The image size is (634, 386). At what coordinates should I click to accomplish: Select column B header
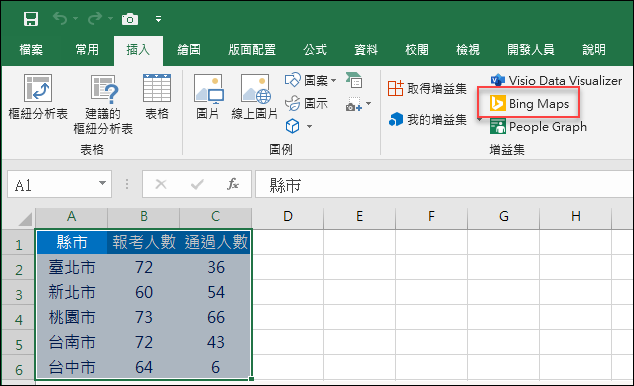[144, 217]
